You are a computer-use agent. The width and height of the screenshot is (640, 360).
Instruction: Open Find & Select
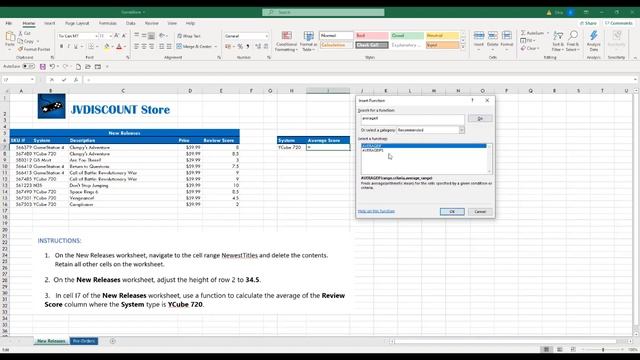tap(573, 41)
